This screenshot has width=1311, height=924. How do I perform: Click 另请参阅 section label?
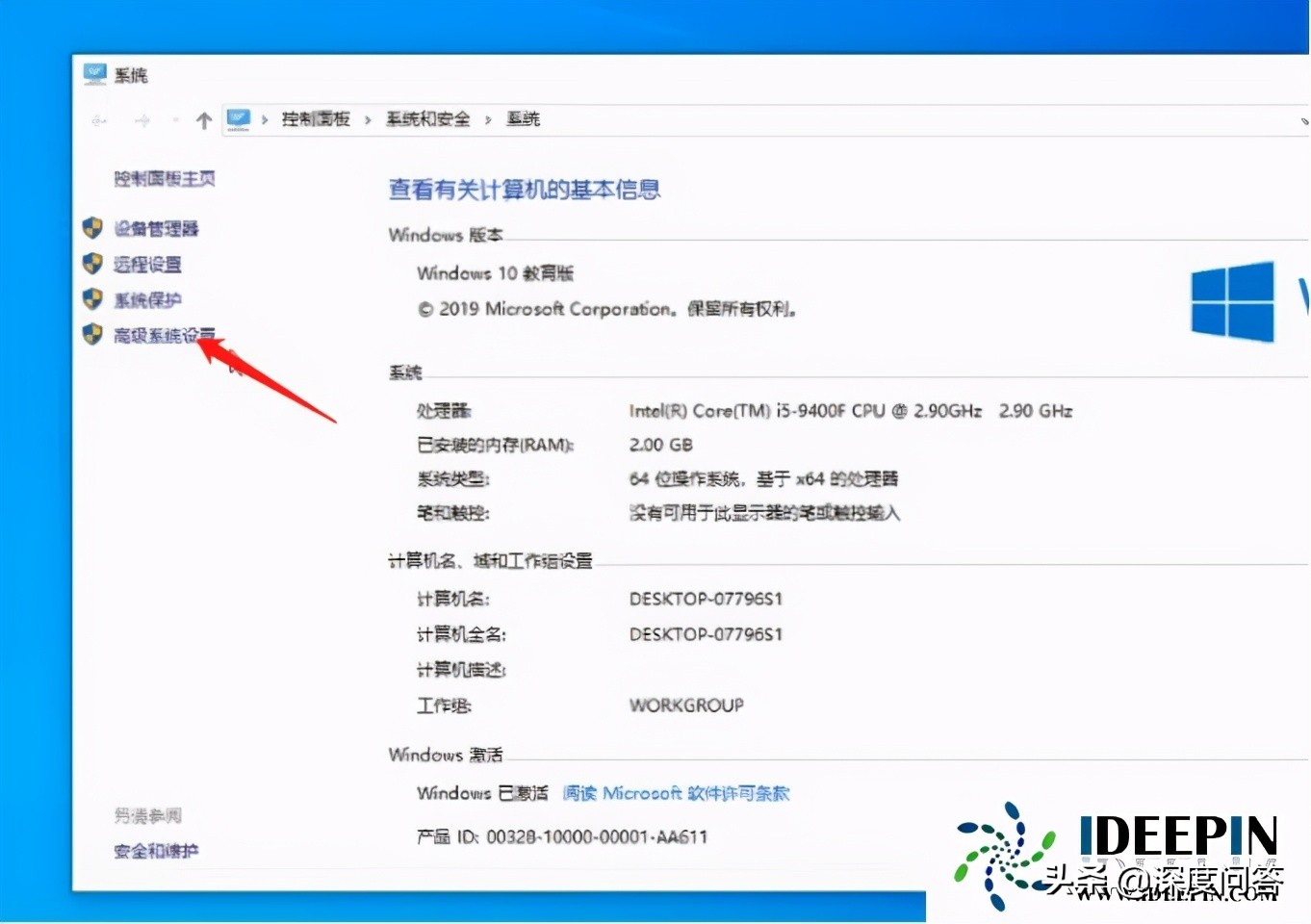tap(147, 816)
